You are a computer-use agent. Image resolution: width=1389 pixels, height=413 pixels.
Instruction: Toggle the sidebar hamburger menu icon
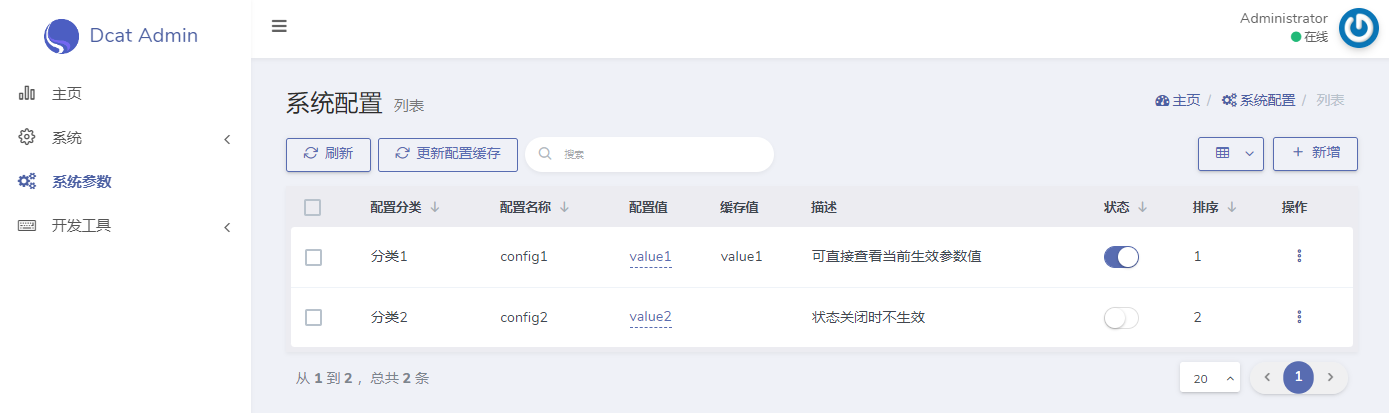click(x=279, y=26)
